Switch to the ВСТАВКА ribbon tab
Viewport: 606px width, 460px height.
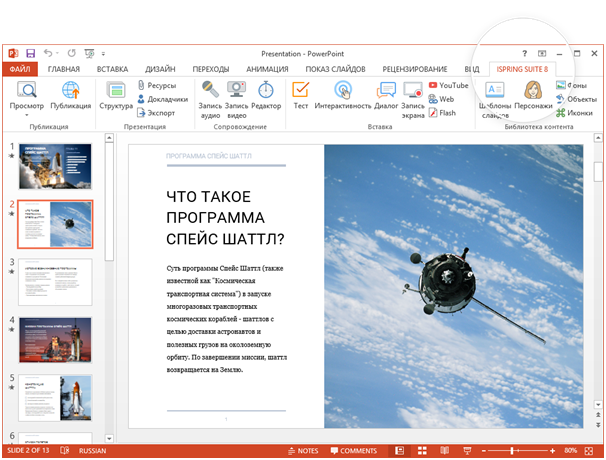[x=112, y=69]
